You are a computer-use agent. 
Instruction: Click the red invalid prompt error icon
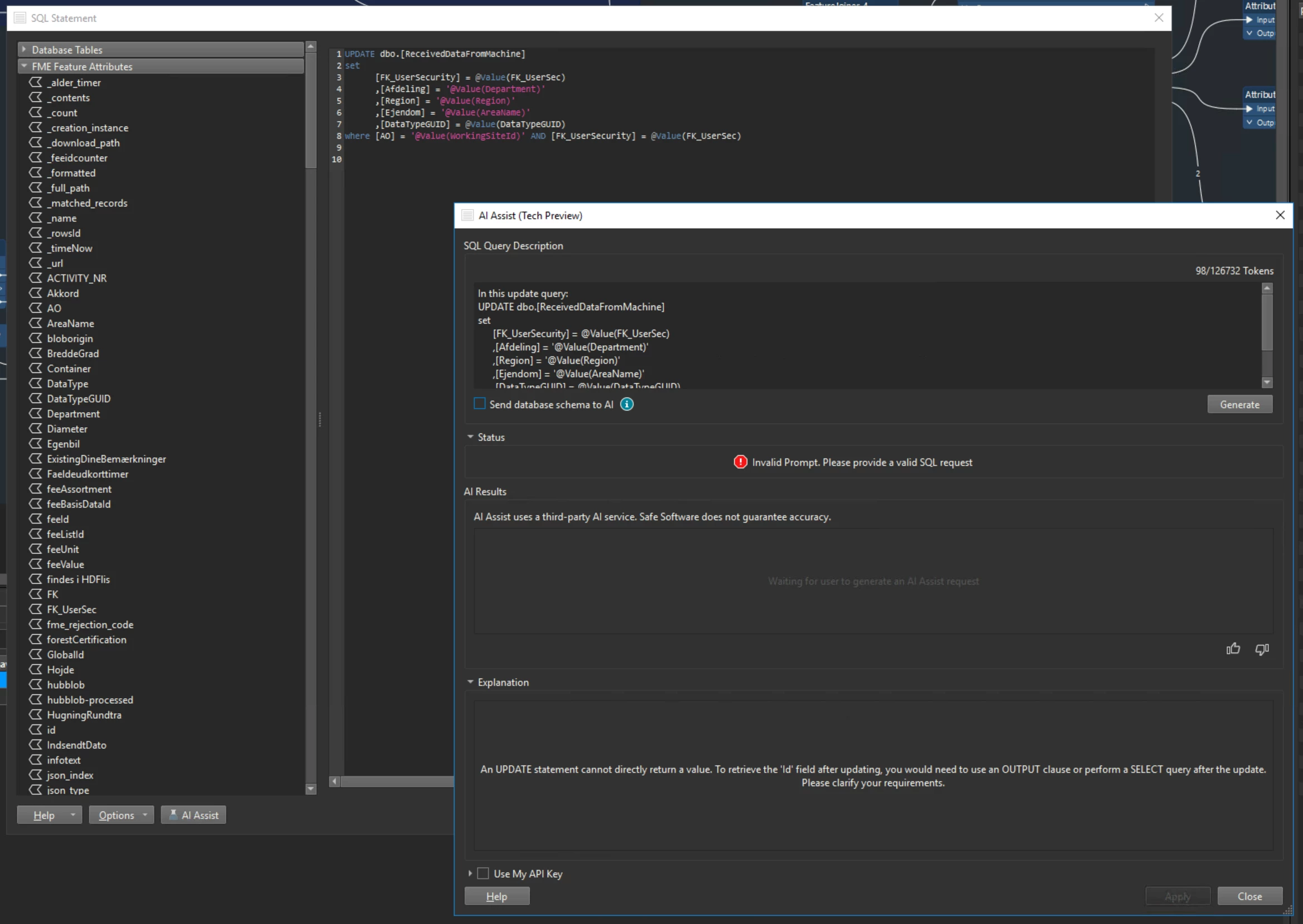[740, 462]
